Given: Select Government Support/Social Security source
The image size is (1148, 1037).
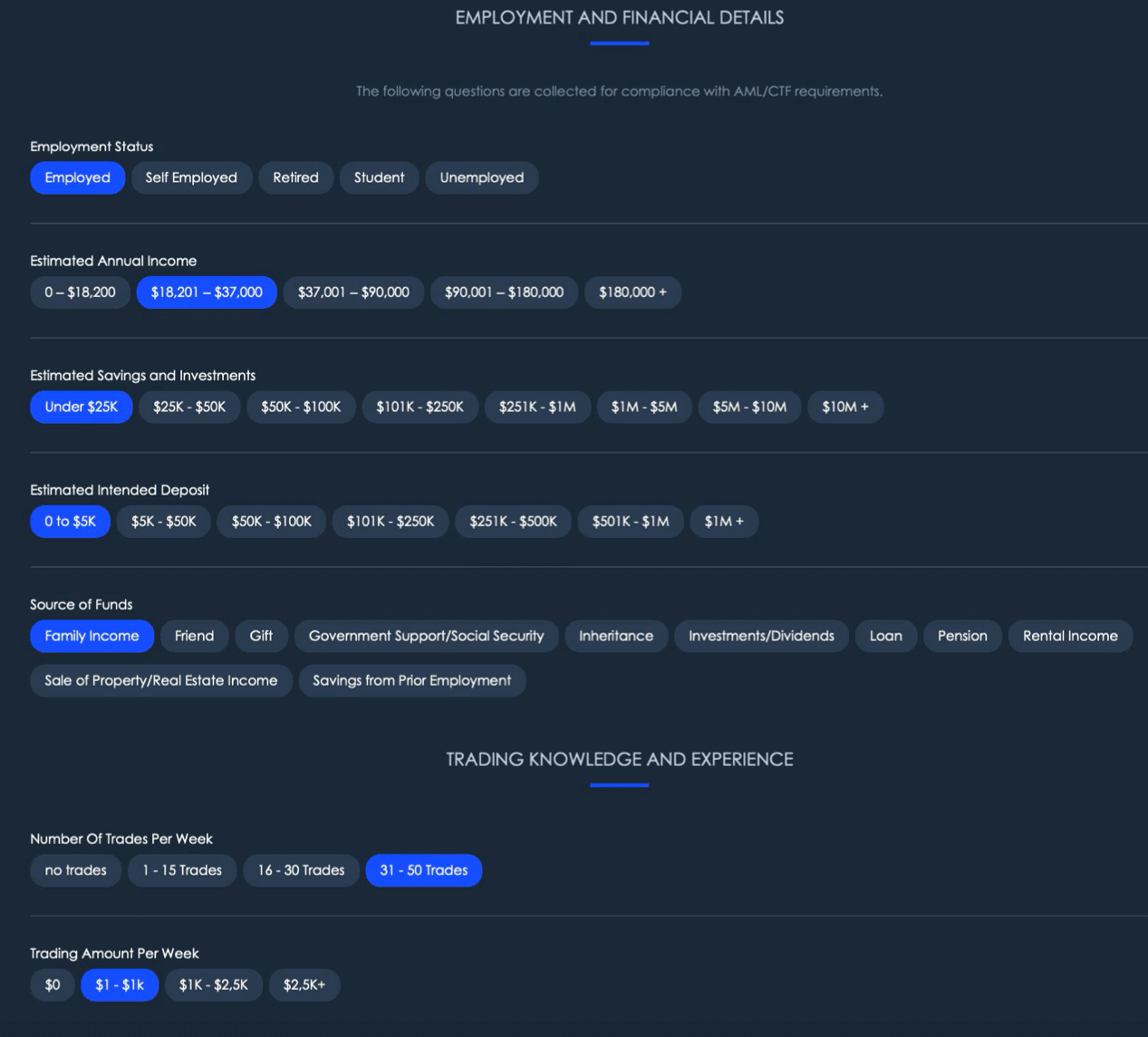Looking at the screenshot, I should click(x=426, y=636).
